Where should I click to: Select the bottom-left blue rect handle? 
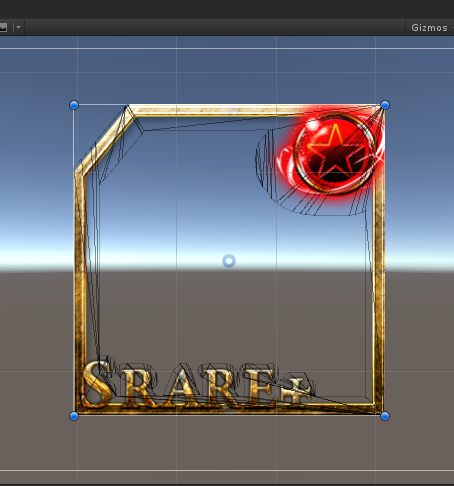(x=74, y=416)
